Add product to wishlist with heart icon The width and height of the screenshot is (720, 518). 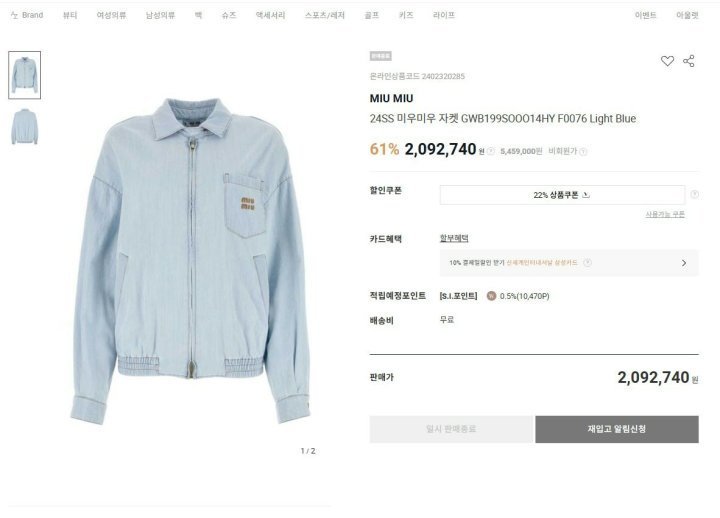667,61
